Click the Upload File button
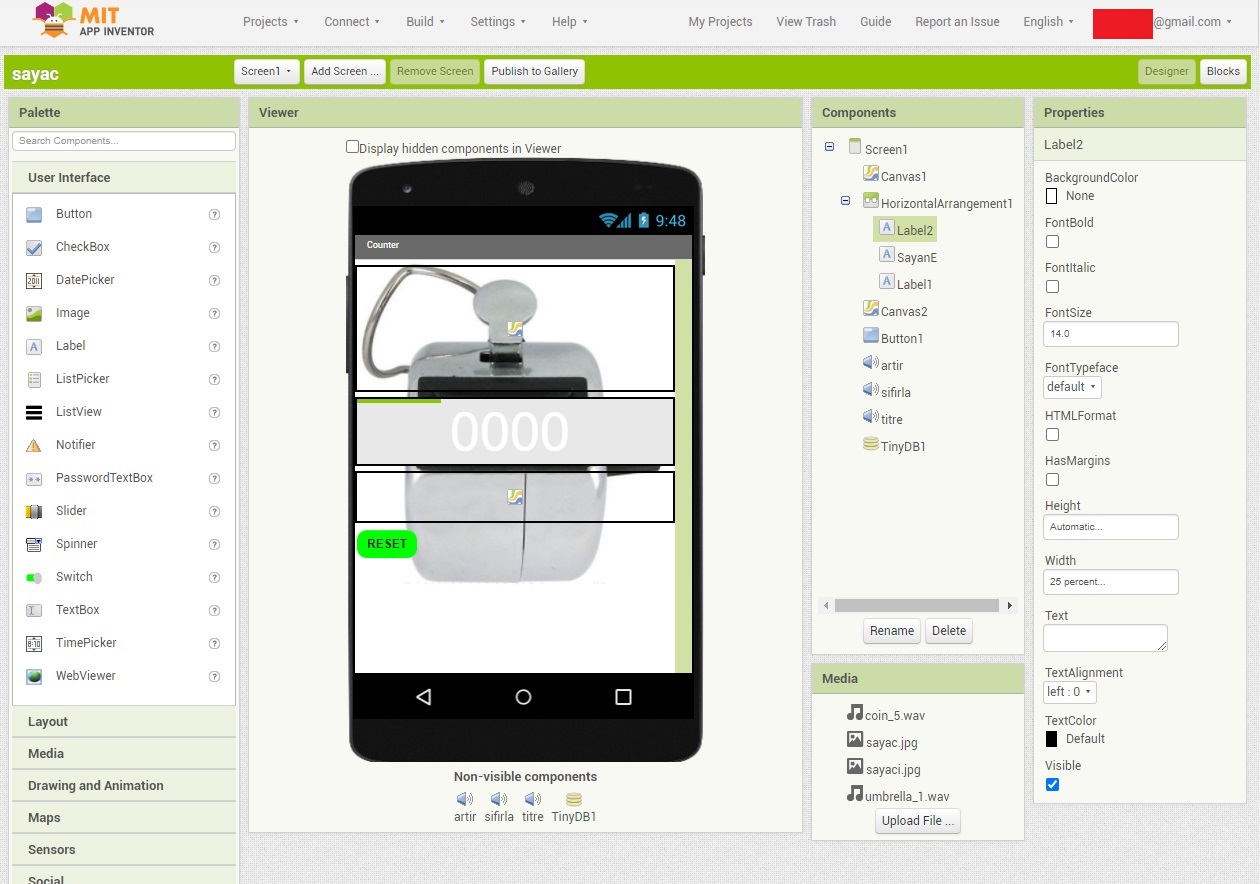The image size is (1260, 884). 918,821
